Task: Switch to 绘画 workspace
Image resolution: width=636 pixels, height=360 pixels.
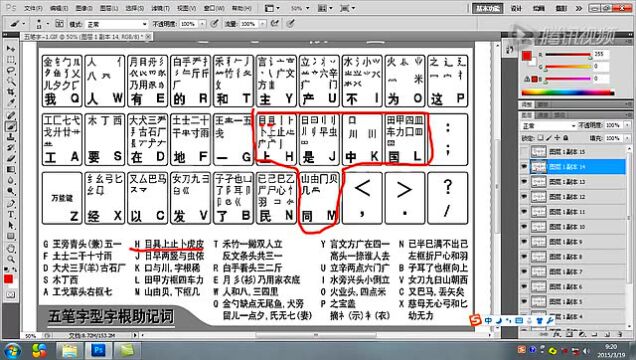Action: point(539,8)
